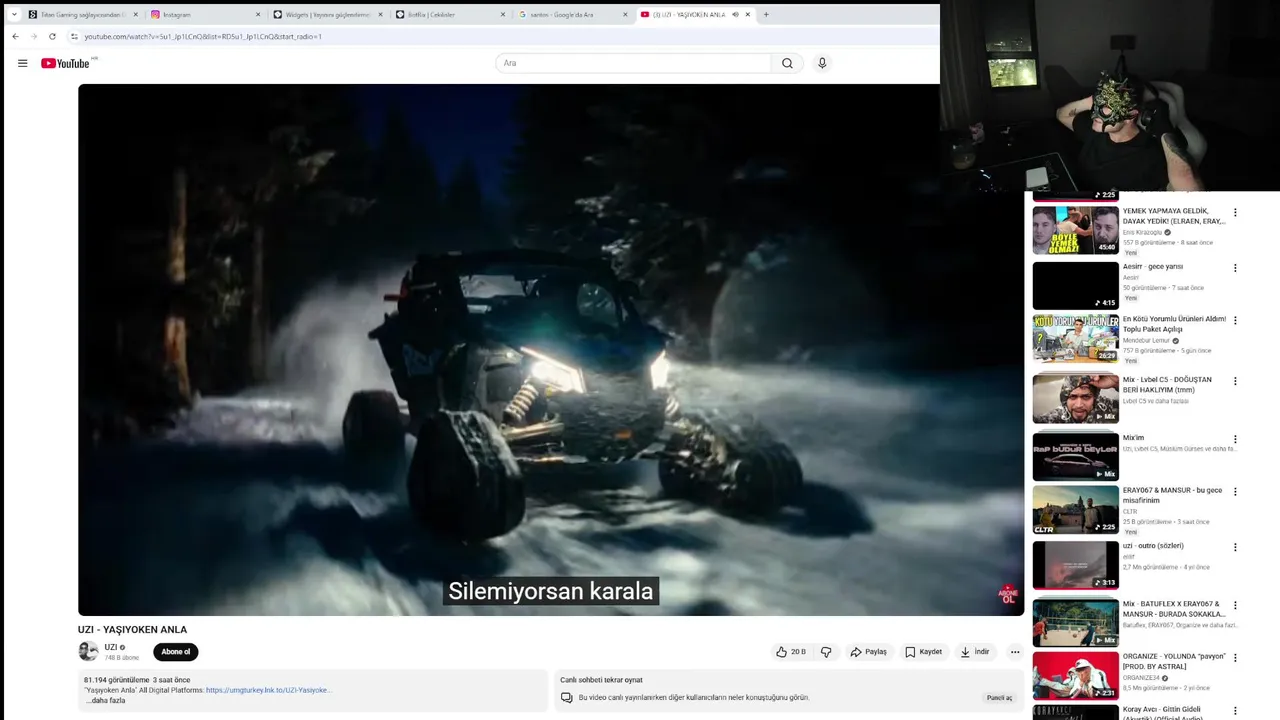This screenshot has width=1280, height=720.
Task: Click the chat replay speech bubble icon
Action: (x=567, y=698)
